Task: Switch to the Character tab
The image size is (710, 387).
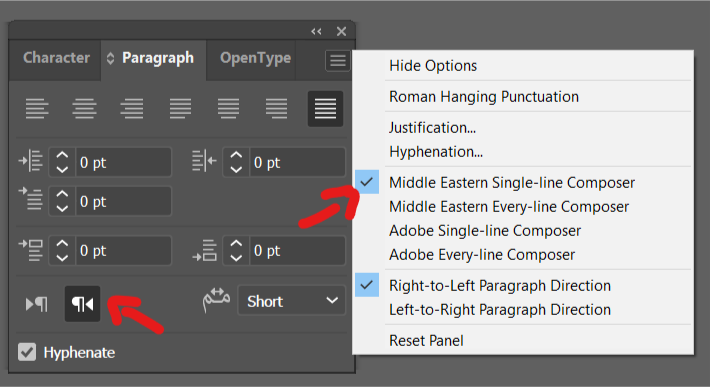Action: [x=56, y=58]
